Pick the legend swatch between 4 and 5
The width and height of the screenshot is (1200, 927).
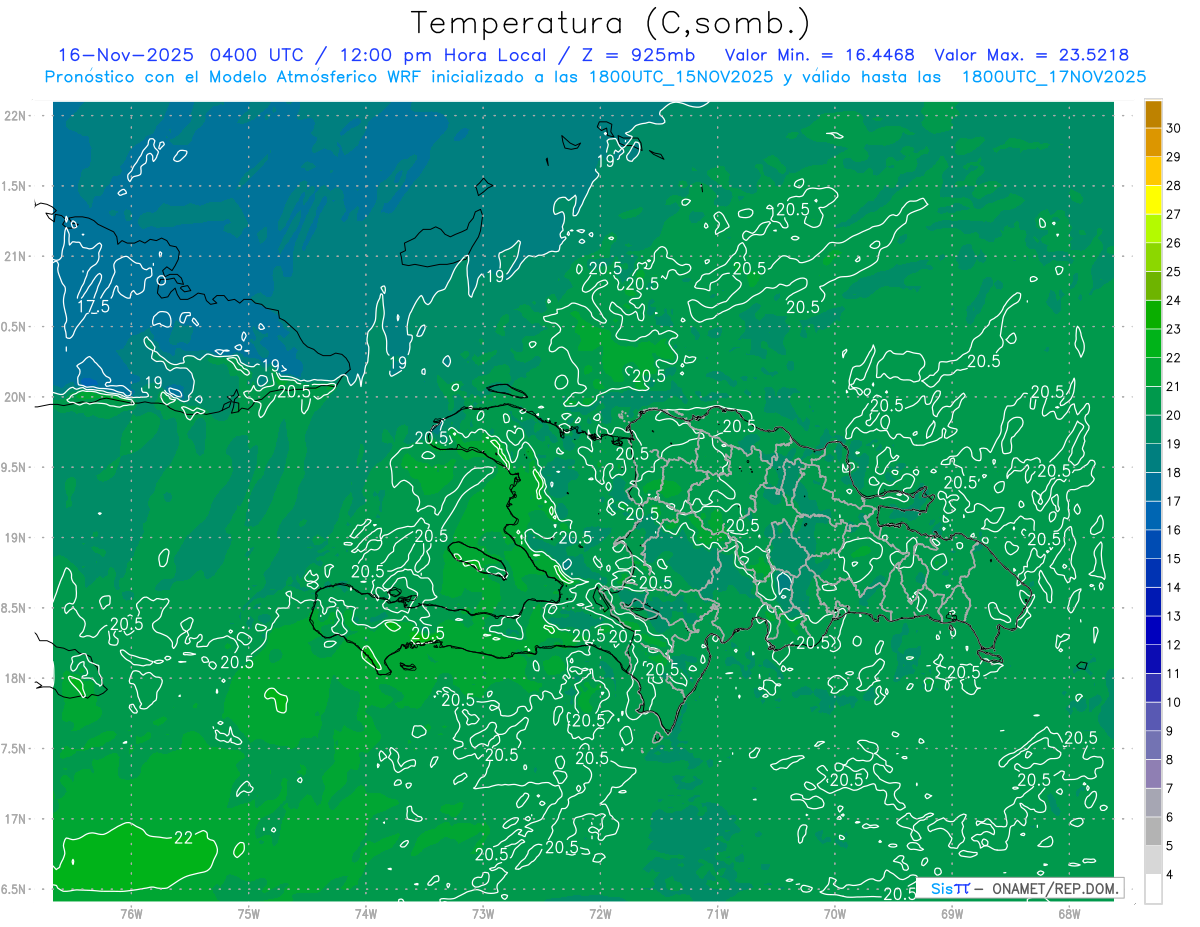1153,861
